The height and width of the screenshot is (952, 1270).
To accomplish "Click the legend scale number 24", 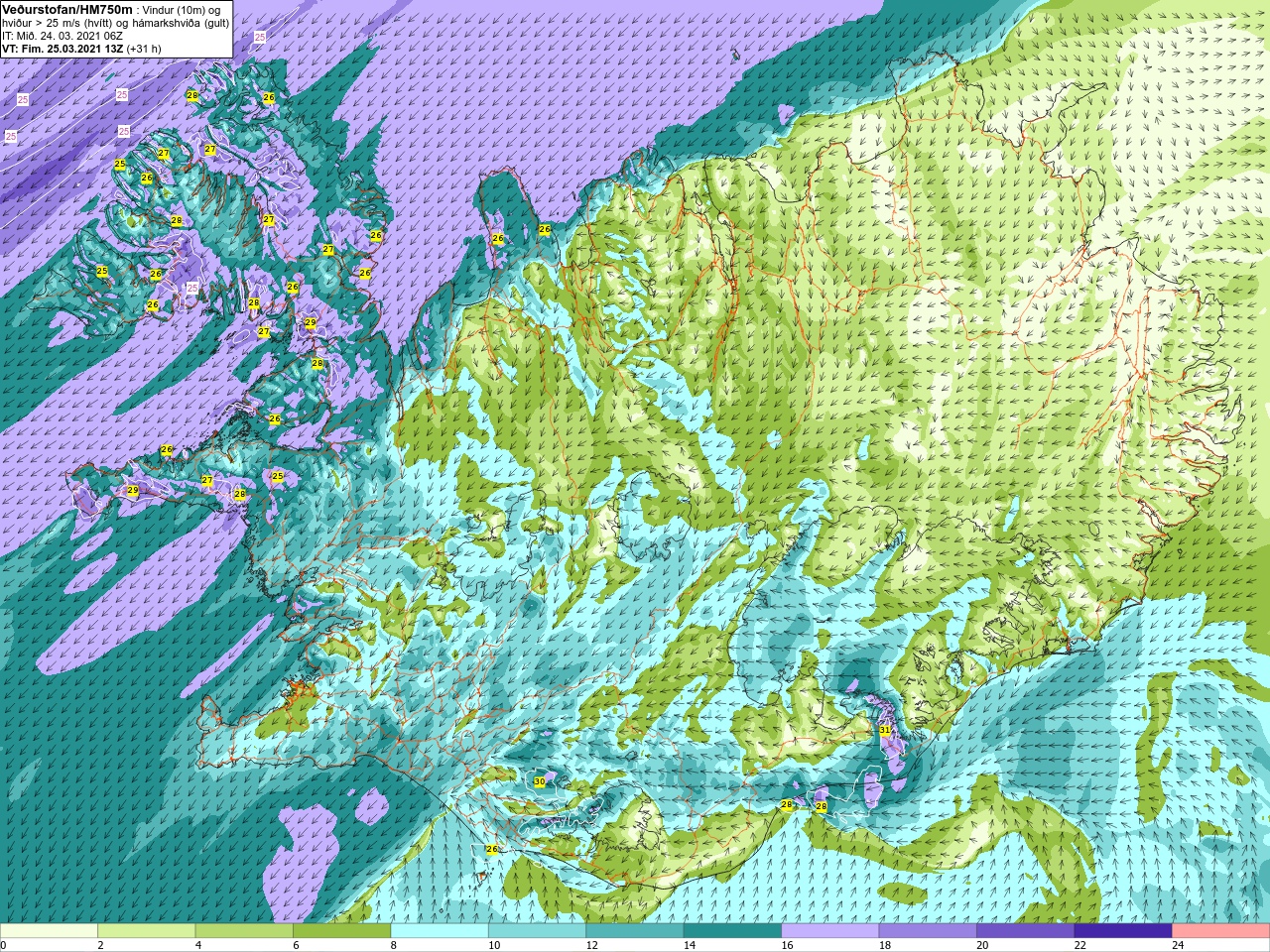I will 1179,945.
